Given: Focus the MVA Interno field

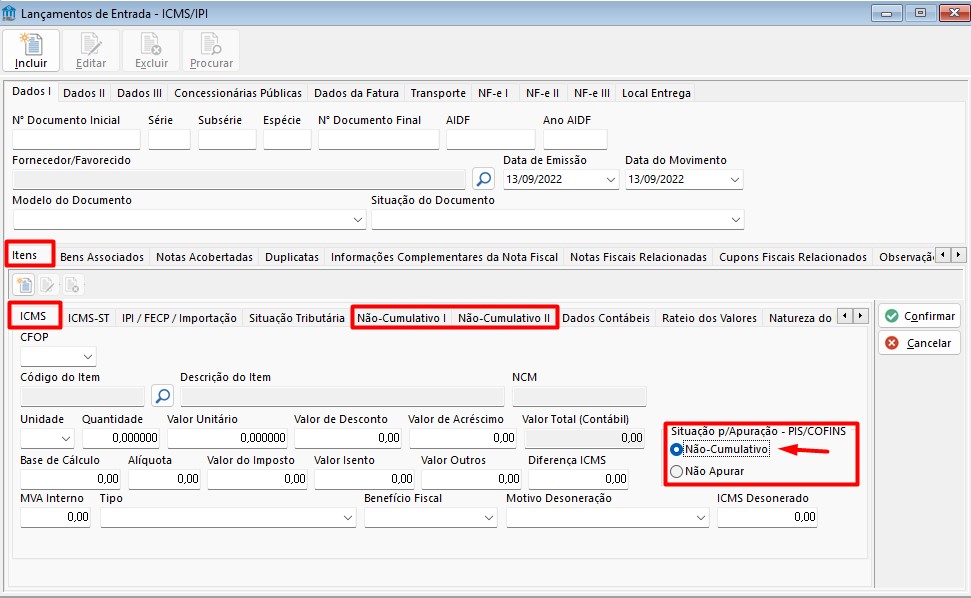Looking at the screenshot, I should (55, 518).
